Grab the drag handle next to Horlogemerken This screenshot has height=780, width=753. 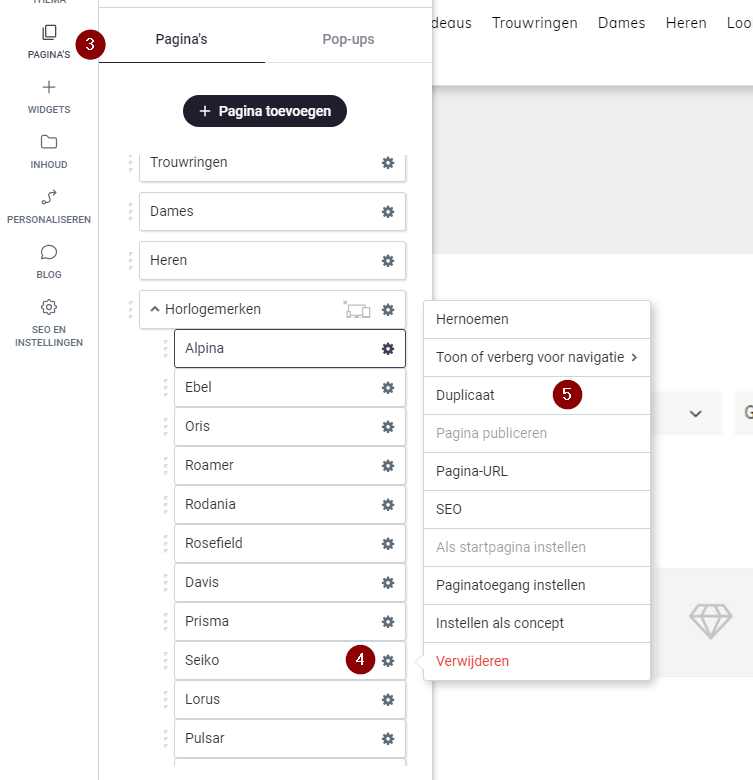point(131,310)
